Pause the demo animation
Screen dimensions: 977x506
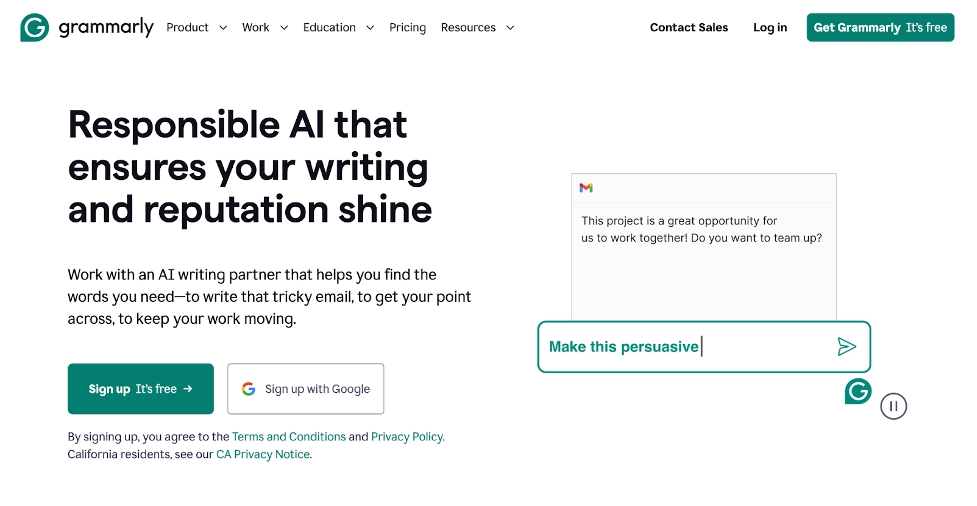coord(893,406)
